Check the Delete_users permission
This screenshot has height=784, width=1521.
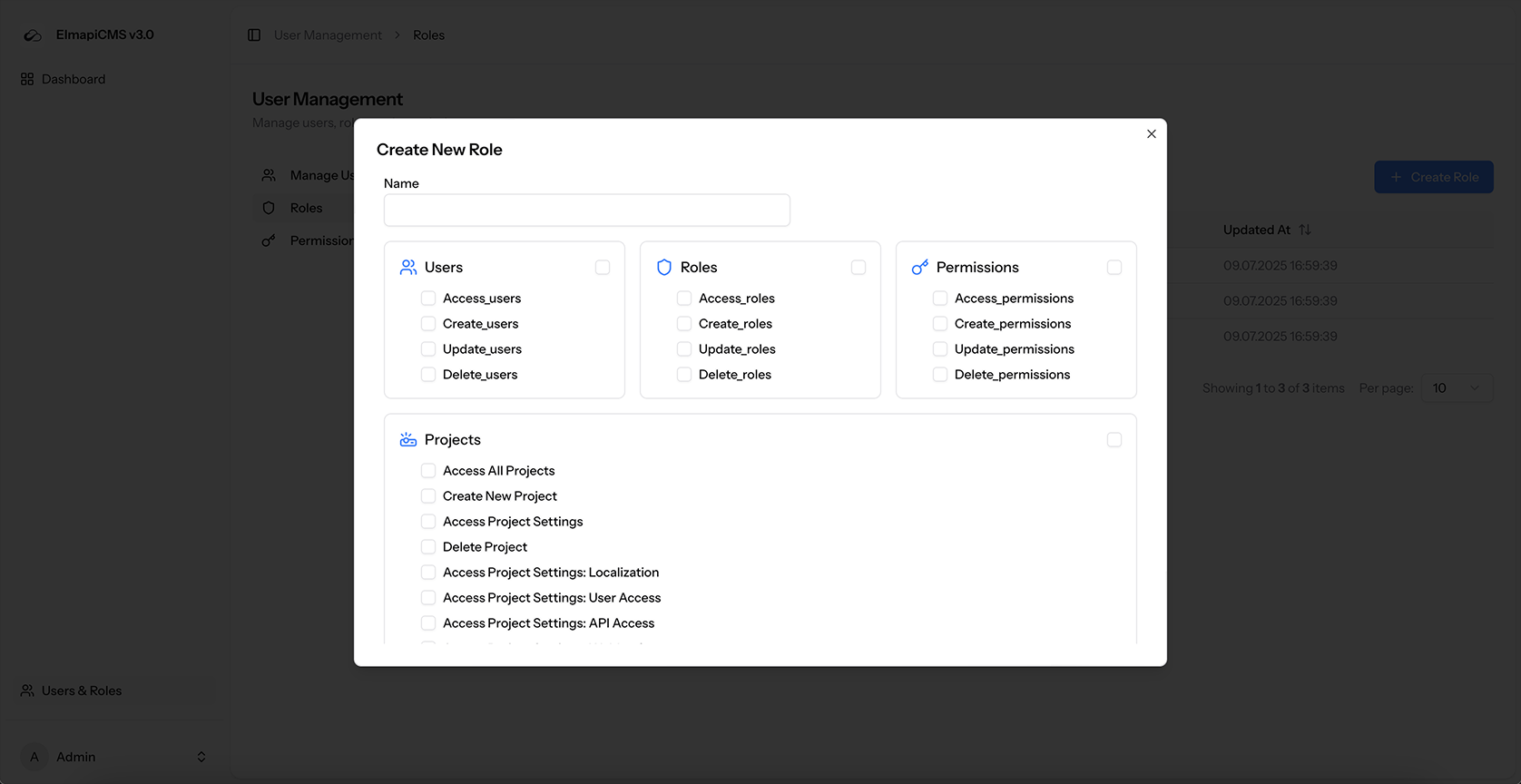[x=428, y=375]
